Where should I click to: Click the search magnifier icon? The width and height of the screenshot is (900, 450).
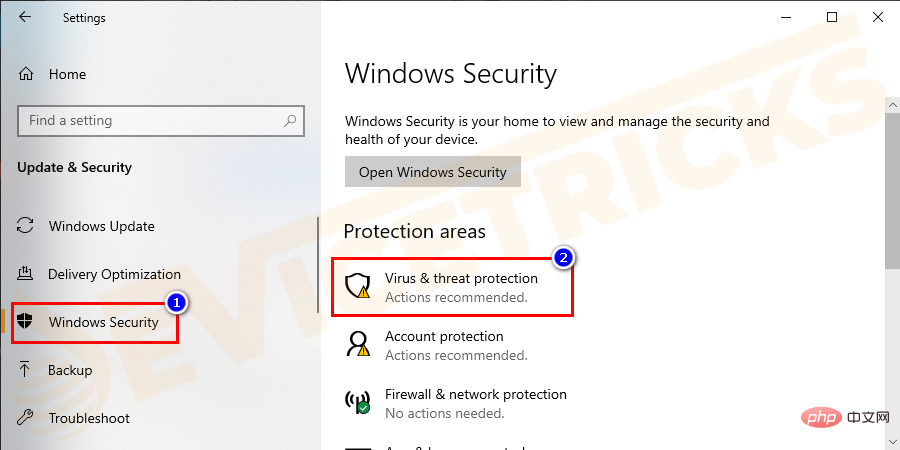click(x=290, y=121)
